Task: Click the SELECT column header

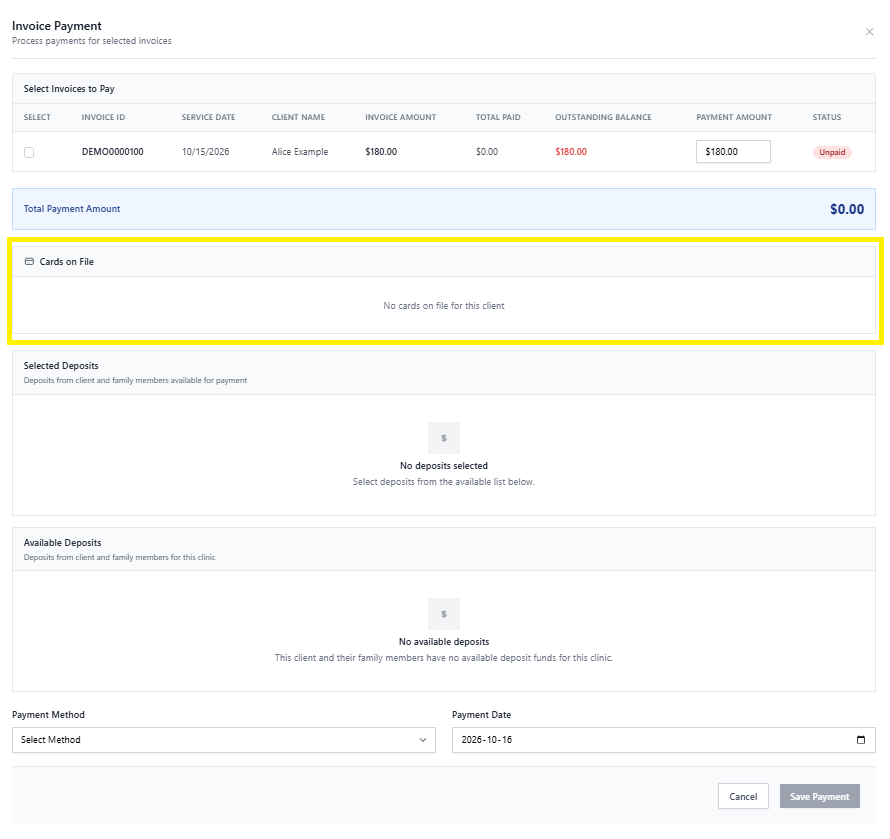Action: click(37, 118)
